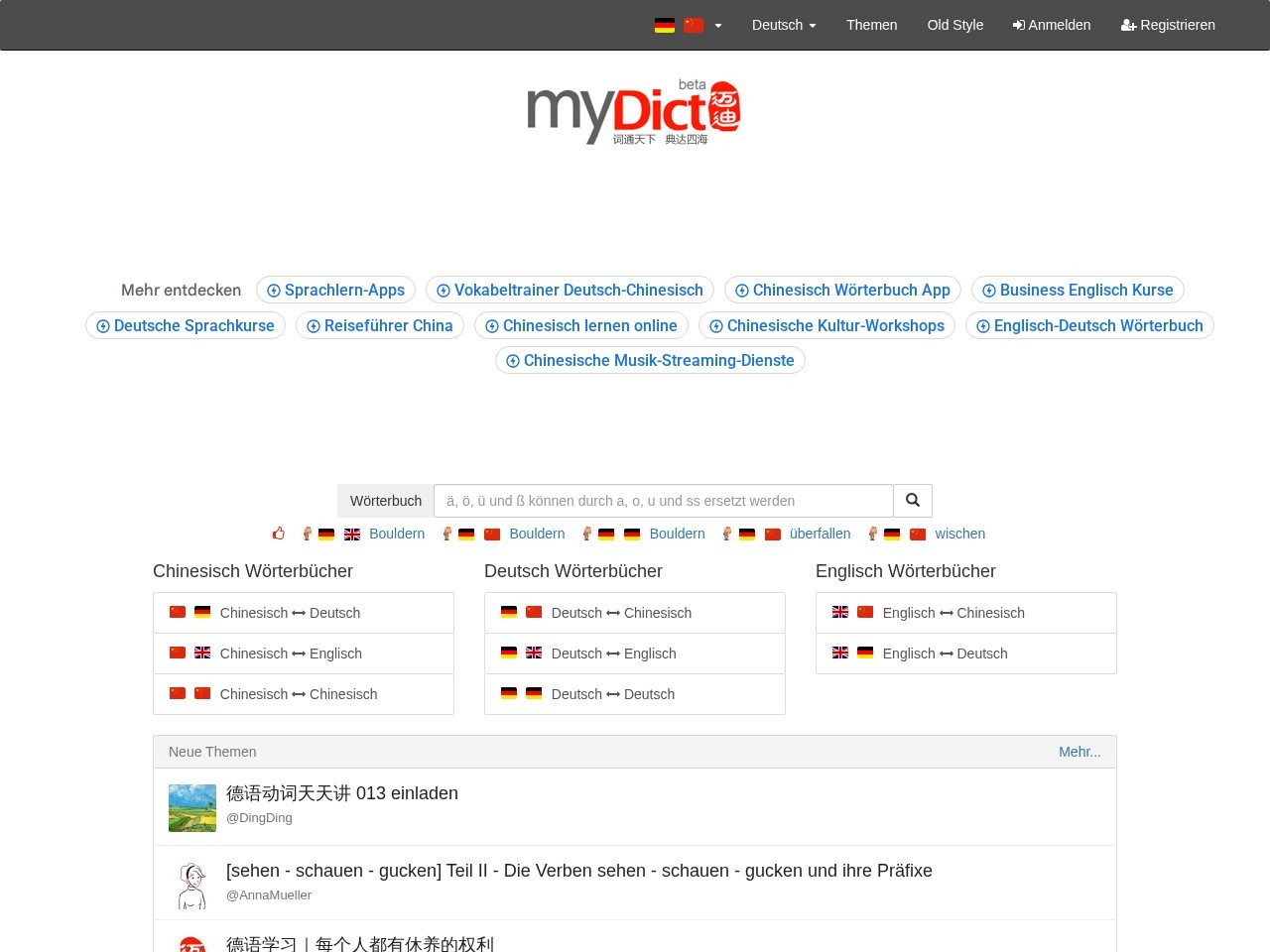Open the Sprachlern-Apps suggestion pill
The height and width of the screenshot is (952, 1270).
pos(335,290)
